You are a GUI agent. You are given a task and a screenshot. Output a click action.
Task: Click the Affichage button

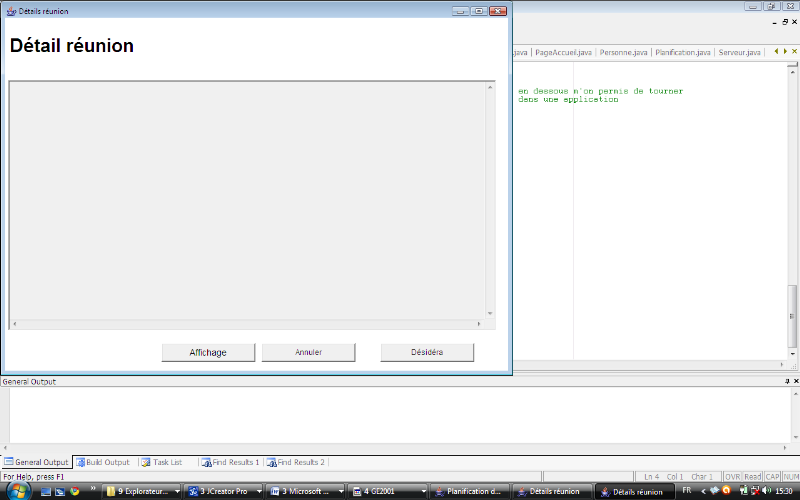pos(208,352)
